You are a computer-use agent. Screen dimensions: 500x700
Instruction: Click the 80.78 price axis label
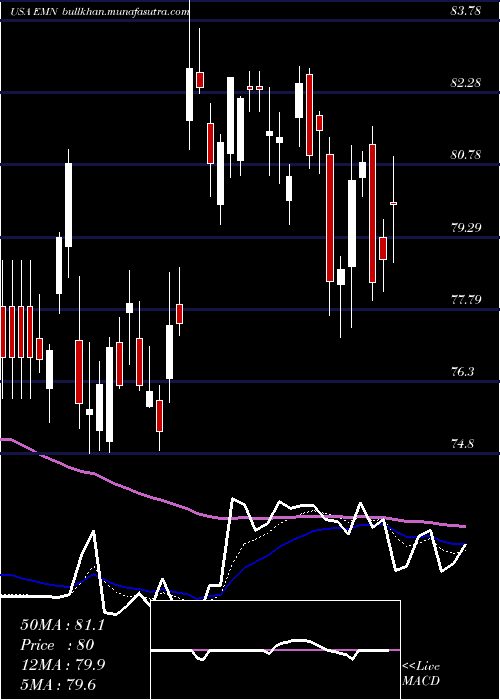click(466, 155)
